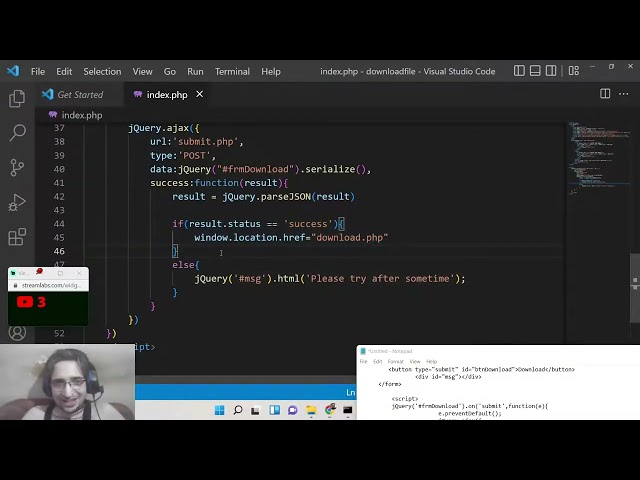Open the Run and Debug view
This screenshot has width=640, height=480.
[17, 202]
